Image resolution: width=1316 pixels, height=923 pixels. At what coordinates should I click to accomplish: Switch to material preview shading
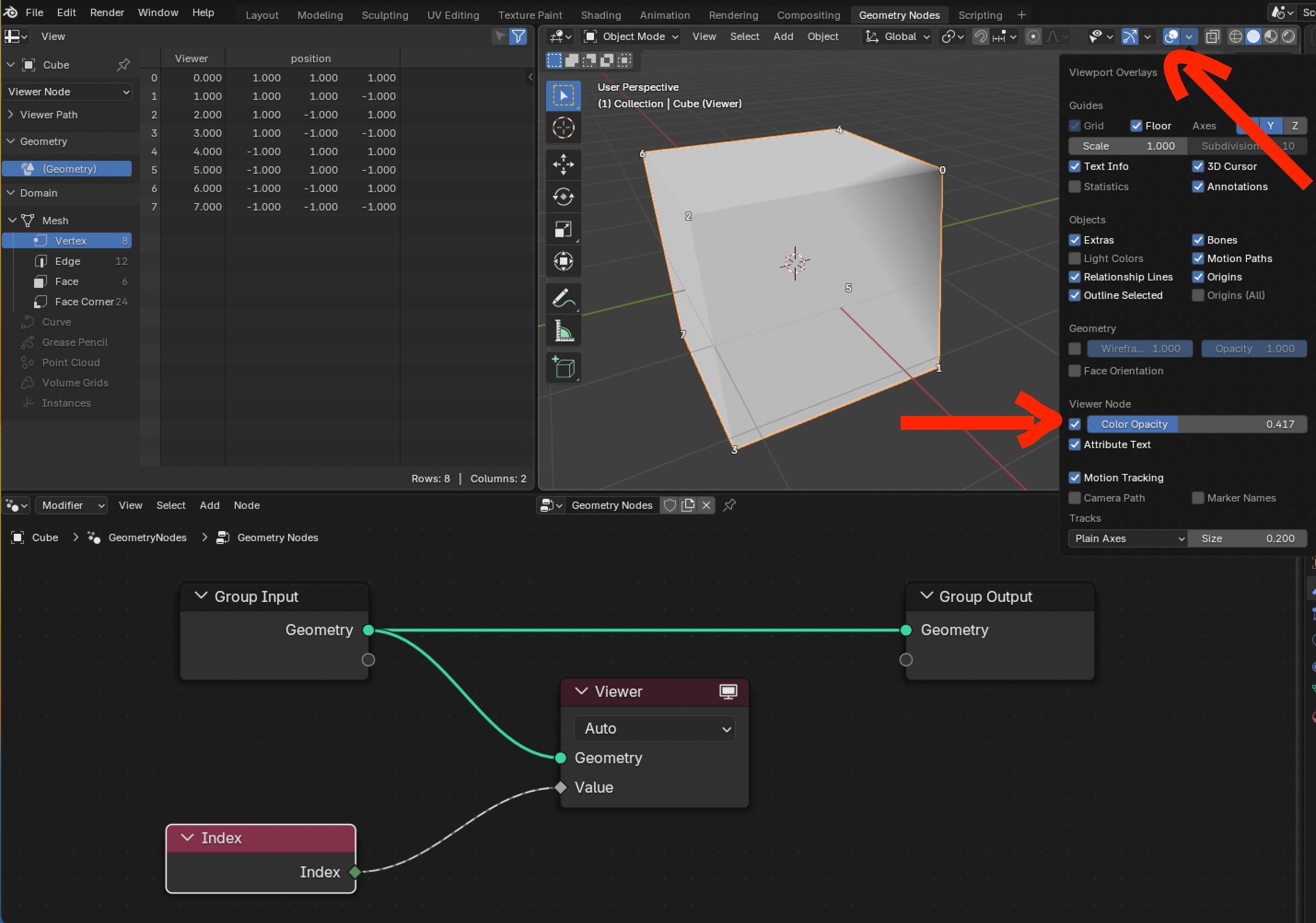coord(1271,37)
